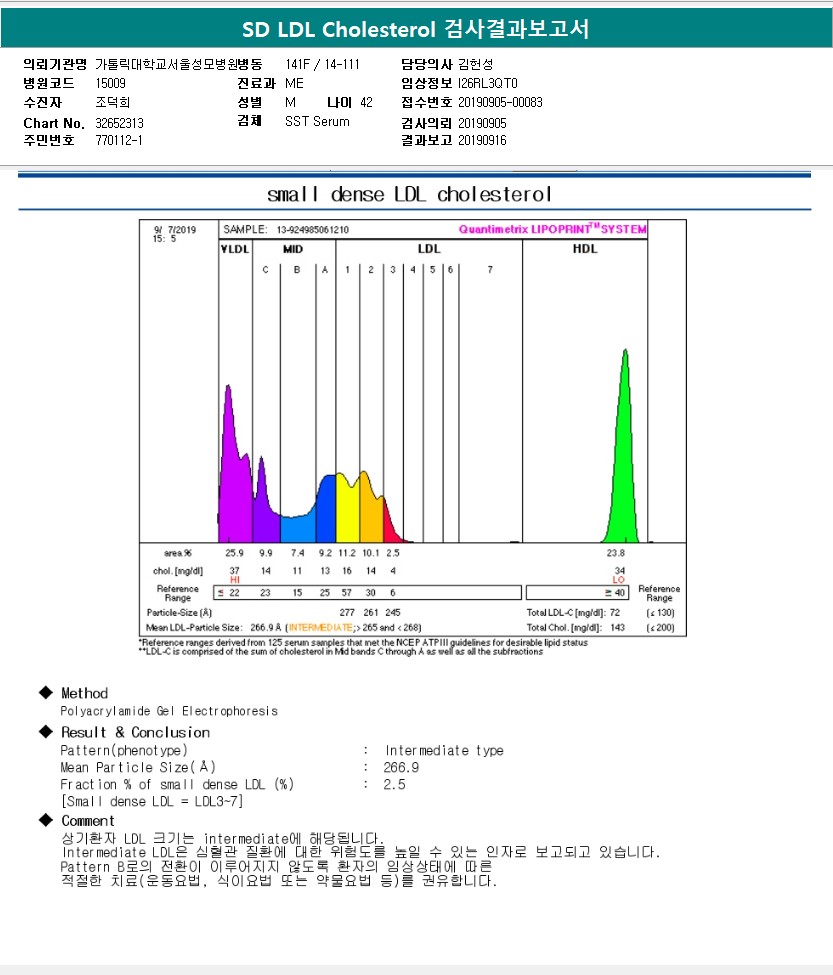Click the small dense LDL cholesterol heading
The image size is (833, 975).
pyautogui.click(x=409, y=194)
